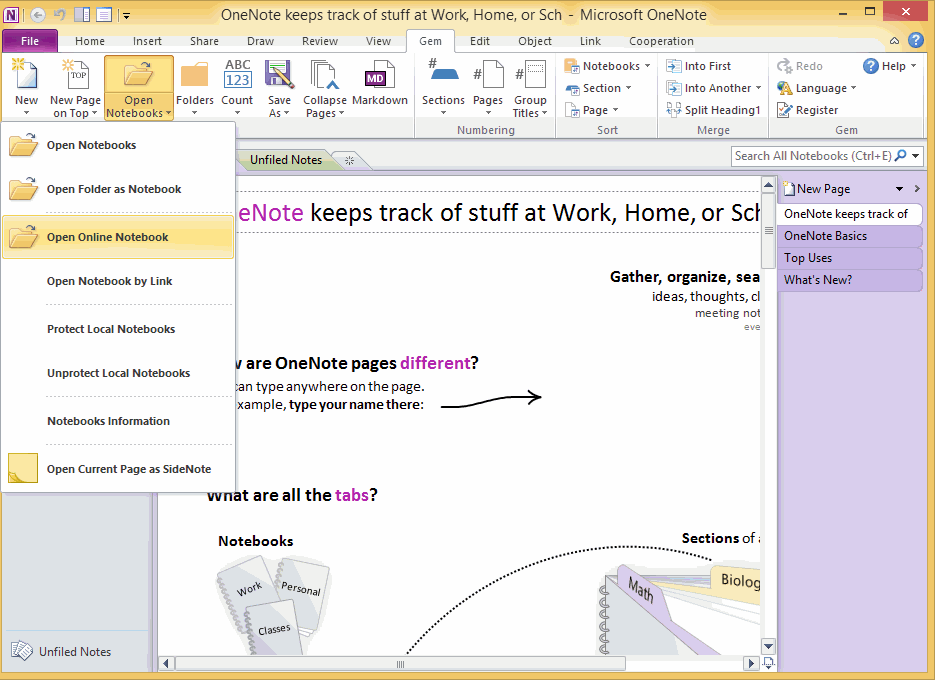
Task: Switch to the Insert ribbon tab
Action: [x=147, y=41]
